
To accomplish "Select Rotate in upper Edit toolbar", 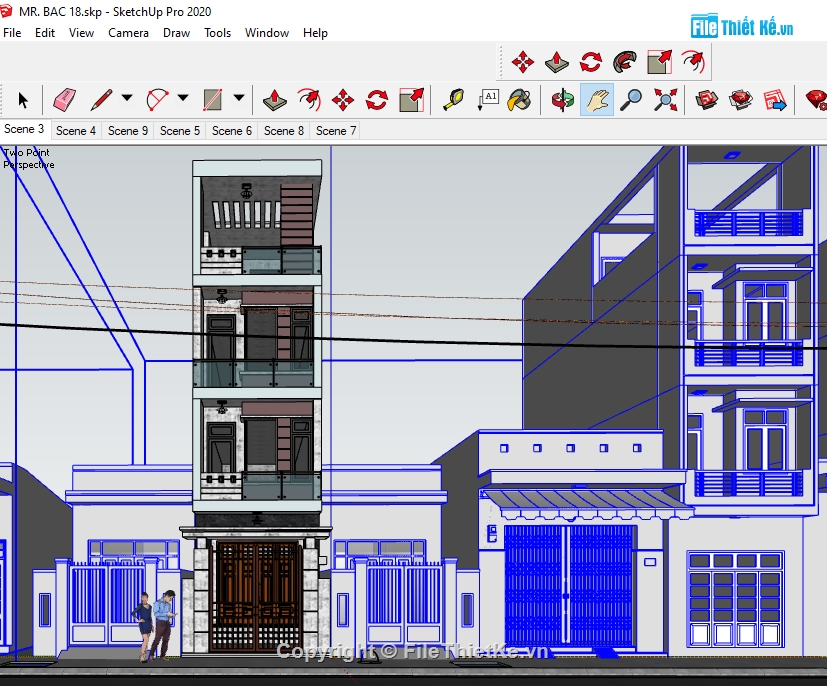I will pos(591,62).
